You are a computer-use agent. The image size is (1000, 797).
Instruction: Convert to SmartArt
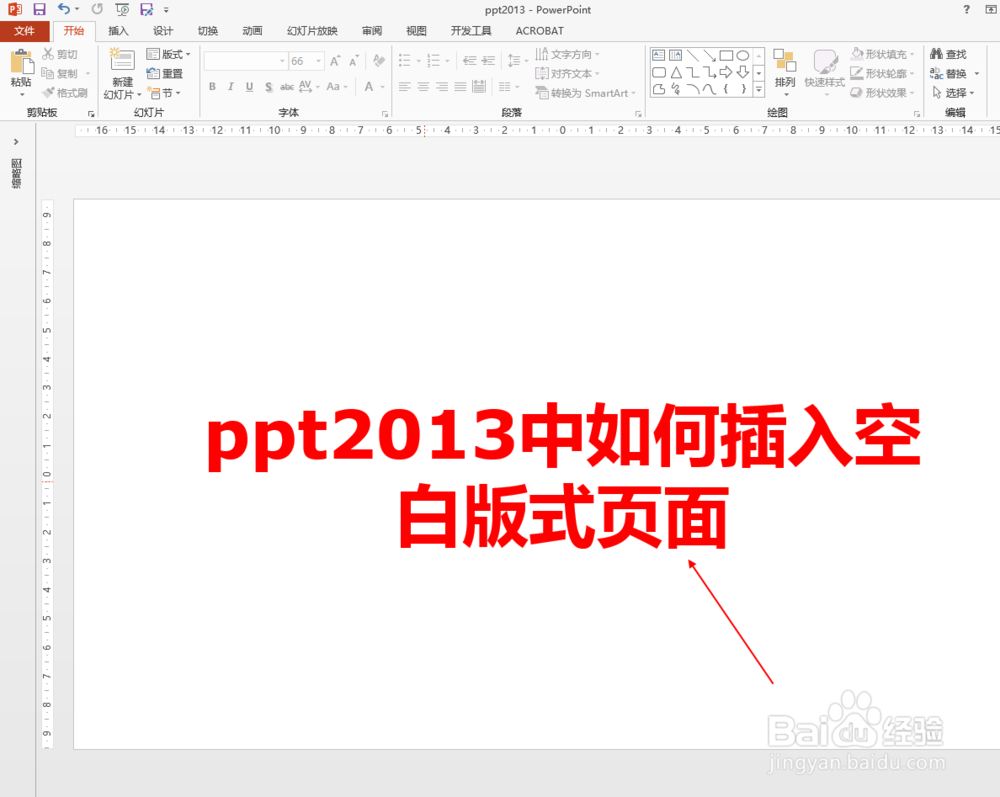point(585,93)
